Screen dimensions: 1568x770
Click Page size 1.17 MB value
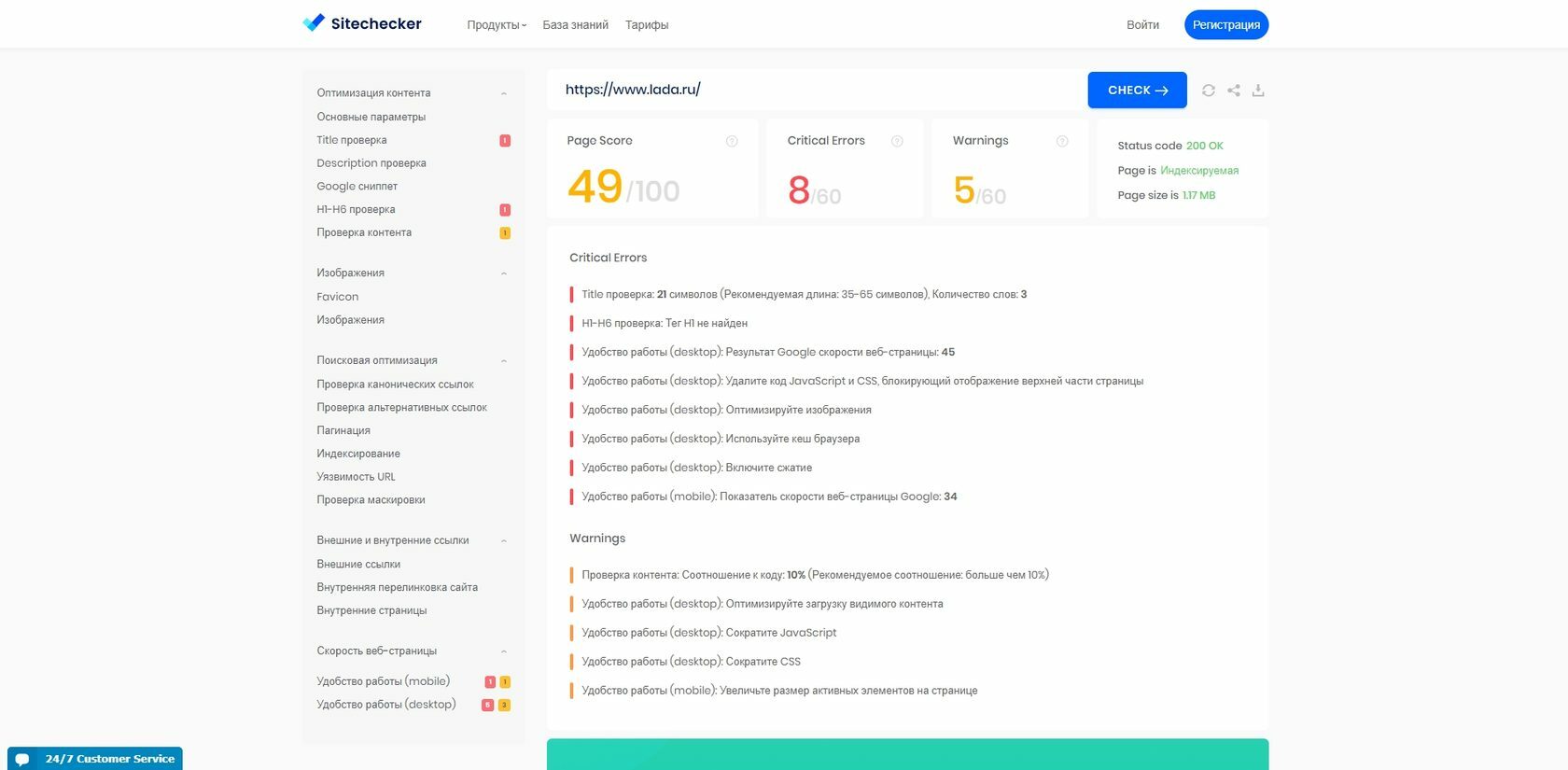[1198, 196]
